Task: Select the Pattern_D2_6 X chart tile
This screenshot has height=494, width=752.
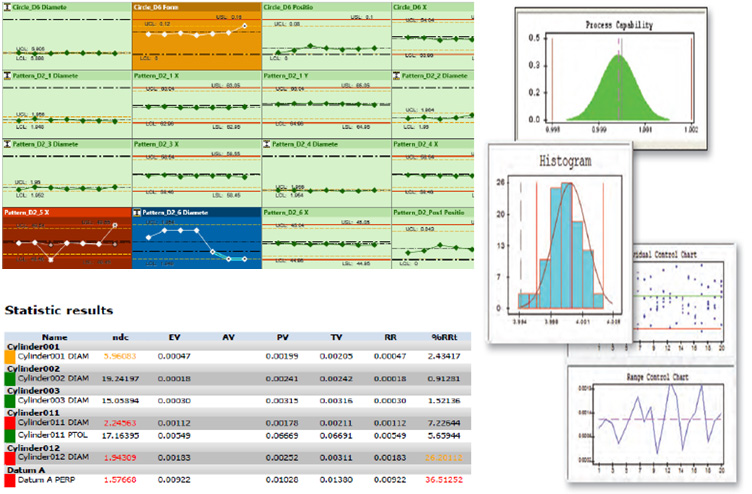Action: pos(327,238)
